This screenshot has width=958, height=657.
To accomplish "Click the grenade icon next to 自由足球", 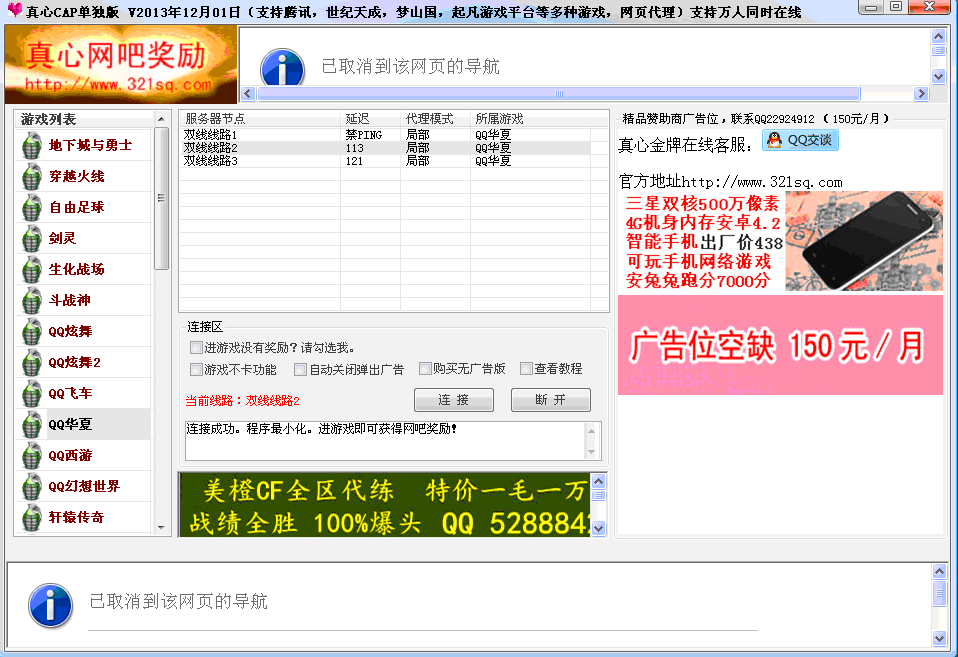I will 33,208.
